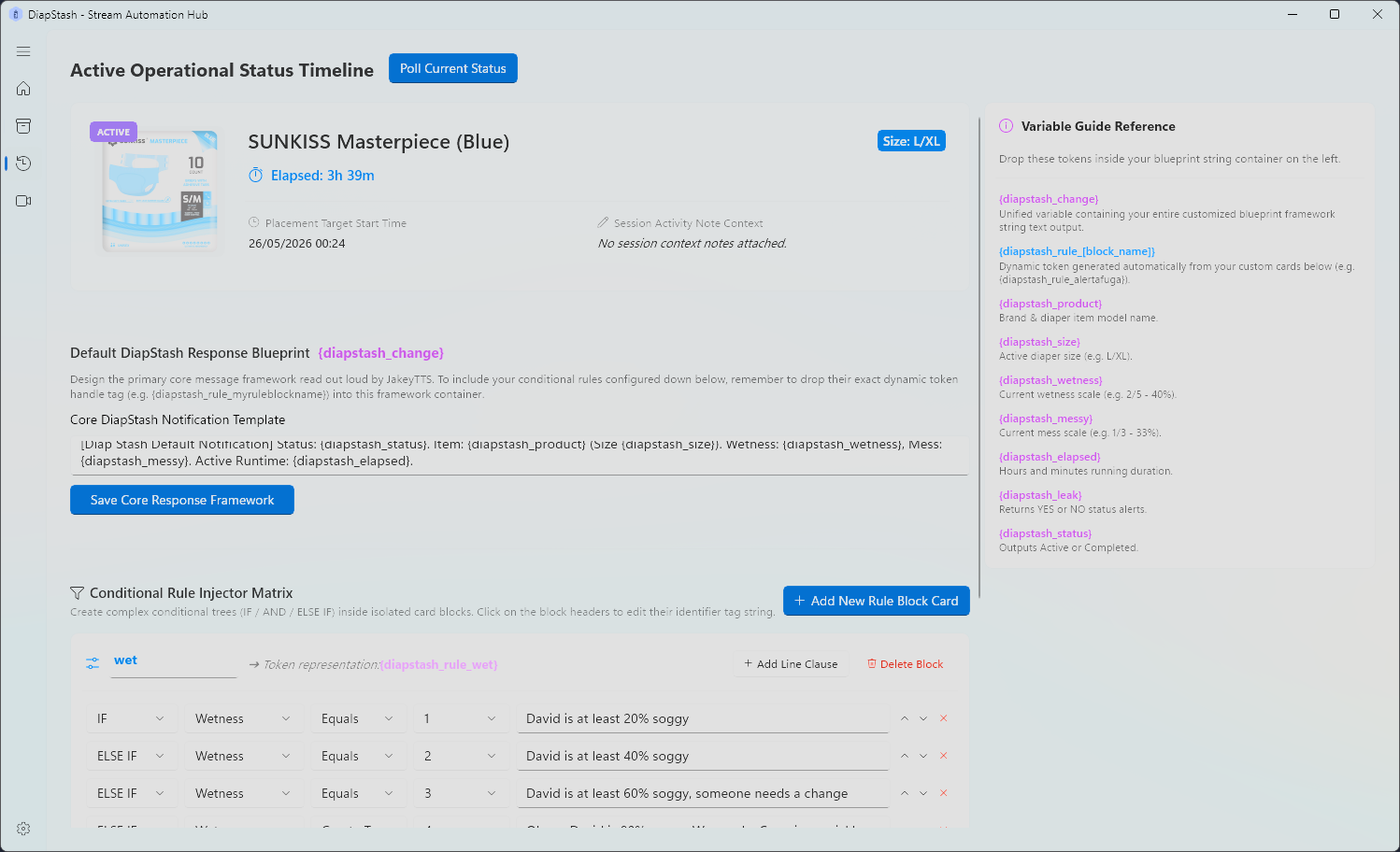The height and width of the screenshot is (852, 1400).
Task: Click the 26/05/2026 00:24 start time
Action: pyautogui.click(x=296, y=244)
